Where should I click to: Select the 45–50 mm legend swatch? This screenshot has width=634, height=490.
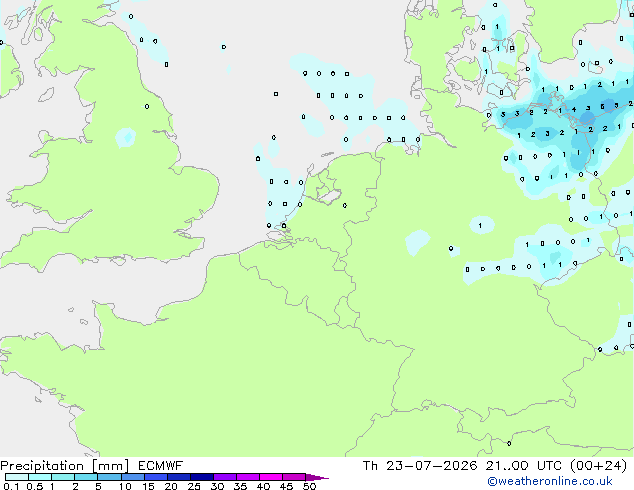point(294,477)
